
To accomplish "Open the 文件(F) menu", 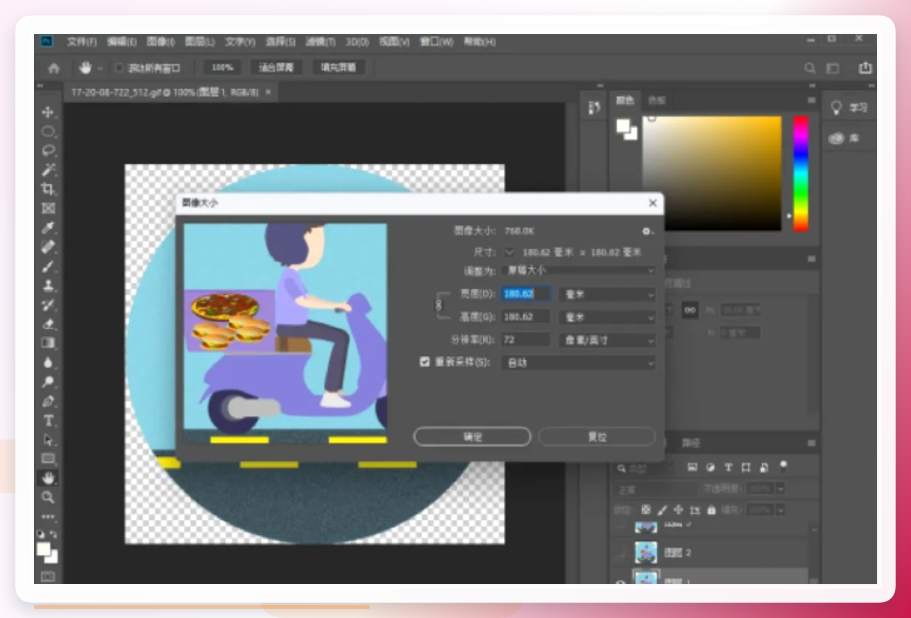I will [82, 42].
